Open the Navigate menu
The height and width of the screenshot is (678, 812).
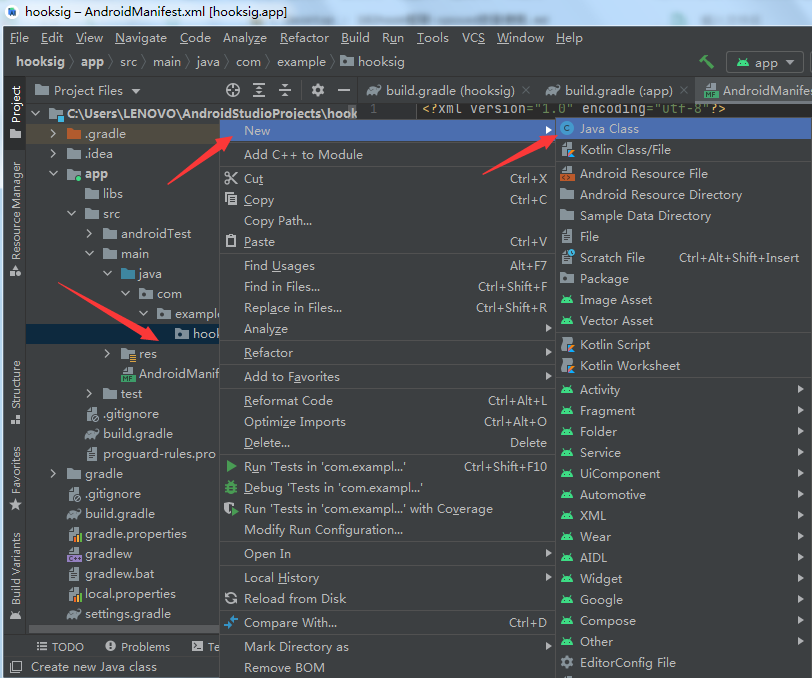141,38
